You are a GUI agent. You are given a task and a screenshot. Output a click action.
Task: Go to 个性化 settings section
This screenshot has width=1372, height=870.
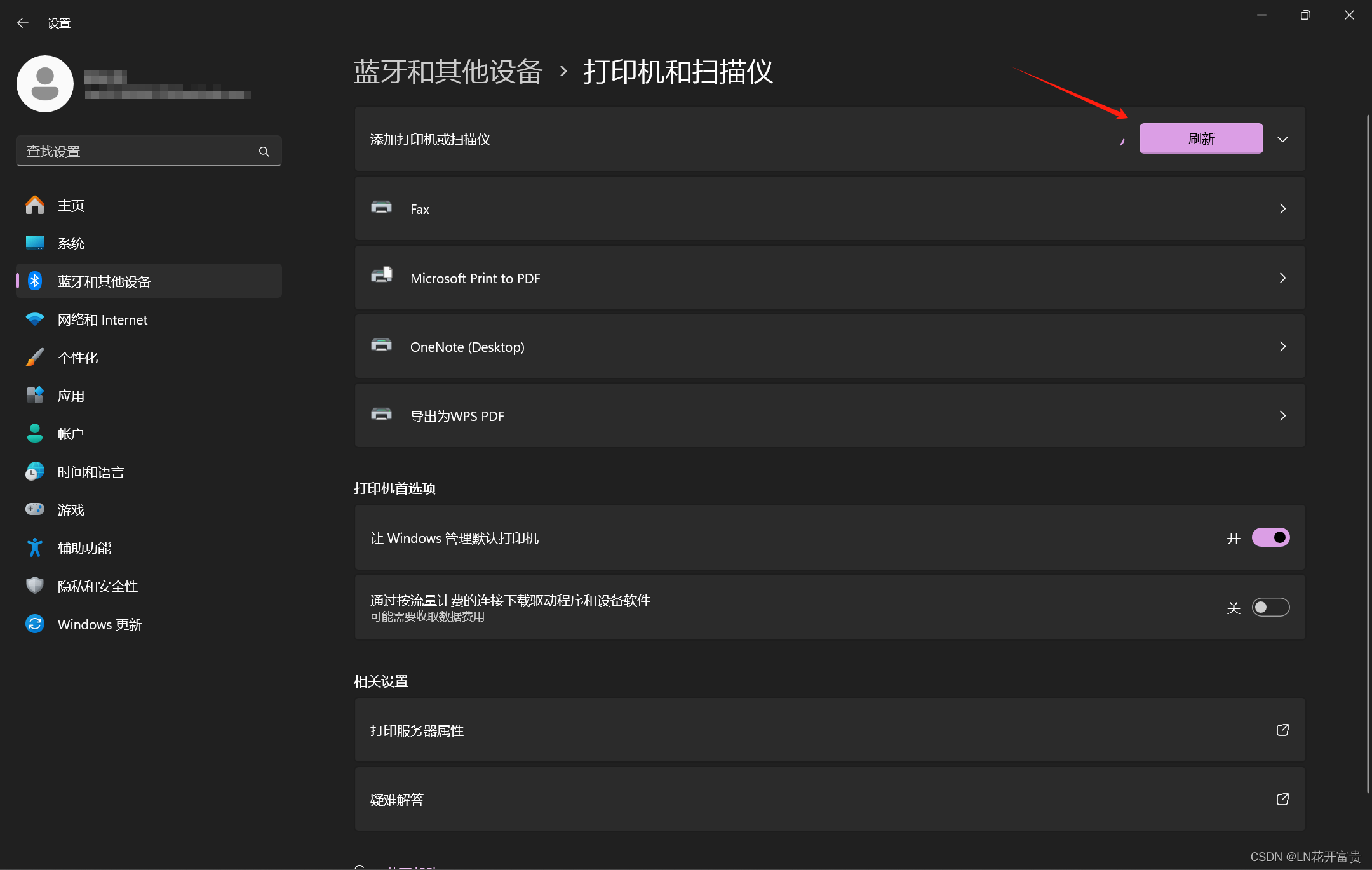pos(77,358)
